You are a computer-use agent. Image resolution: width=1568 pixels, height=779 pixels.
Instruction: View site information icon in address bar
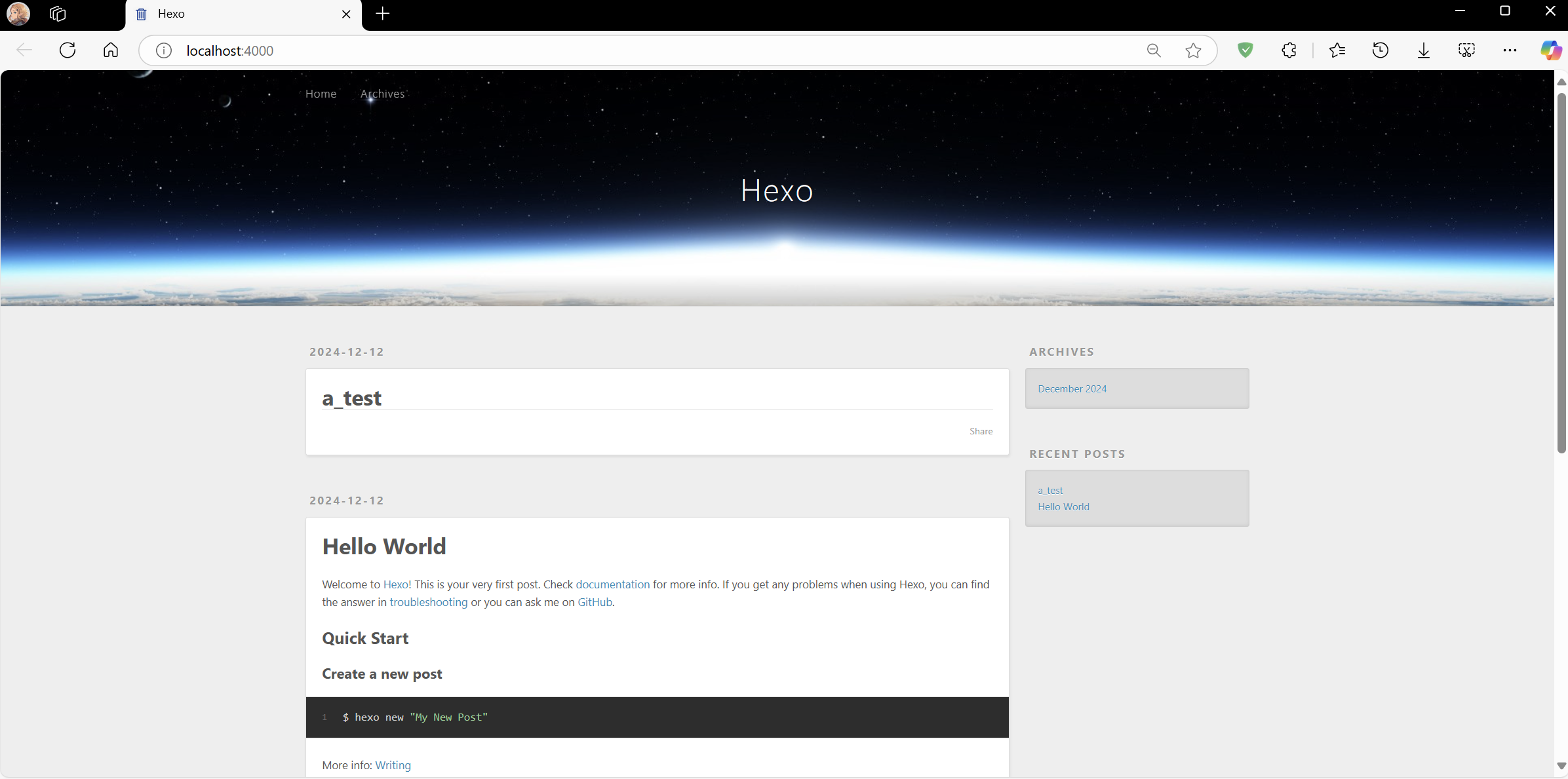point(164,50)
